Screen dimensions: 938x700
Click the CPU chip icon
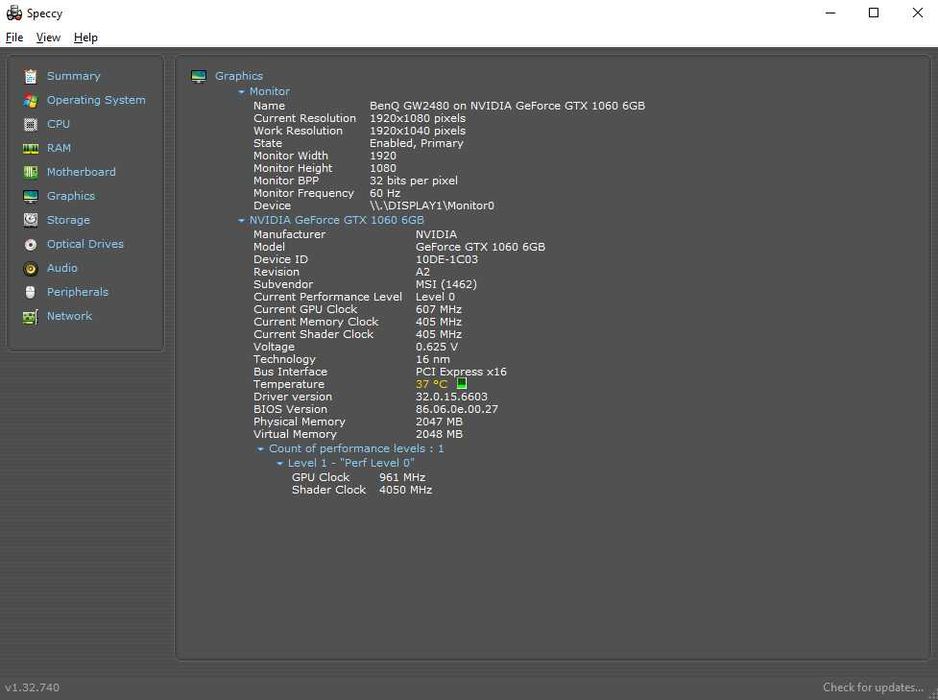tap(31, 124)
